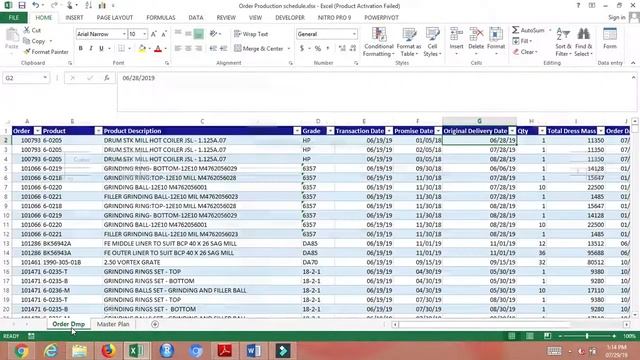
Task: Click the Paste clipboard icon
Action: click(x=12, y=36)
